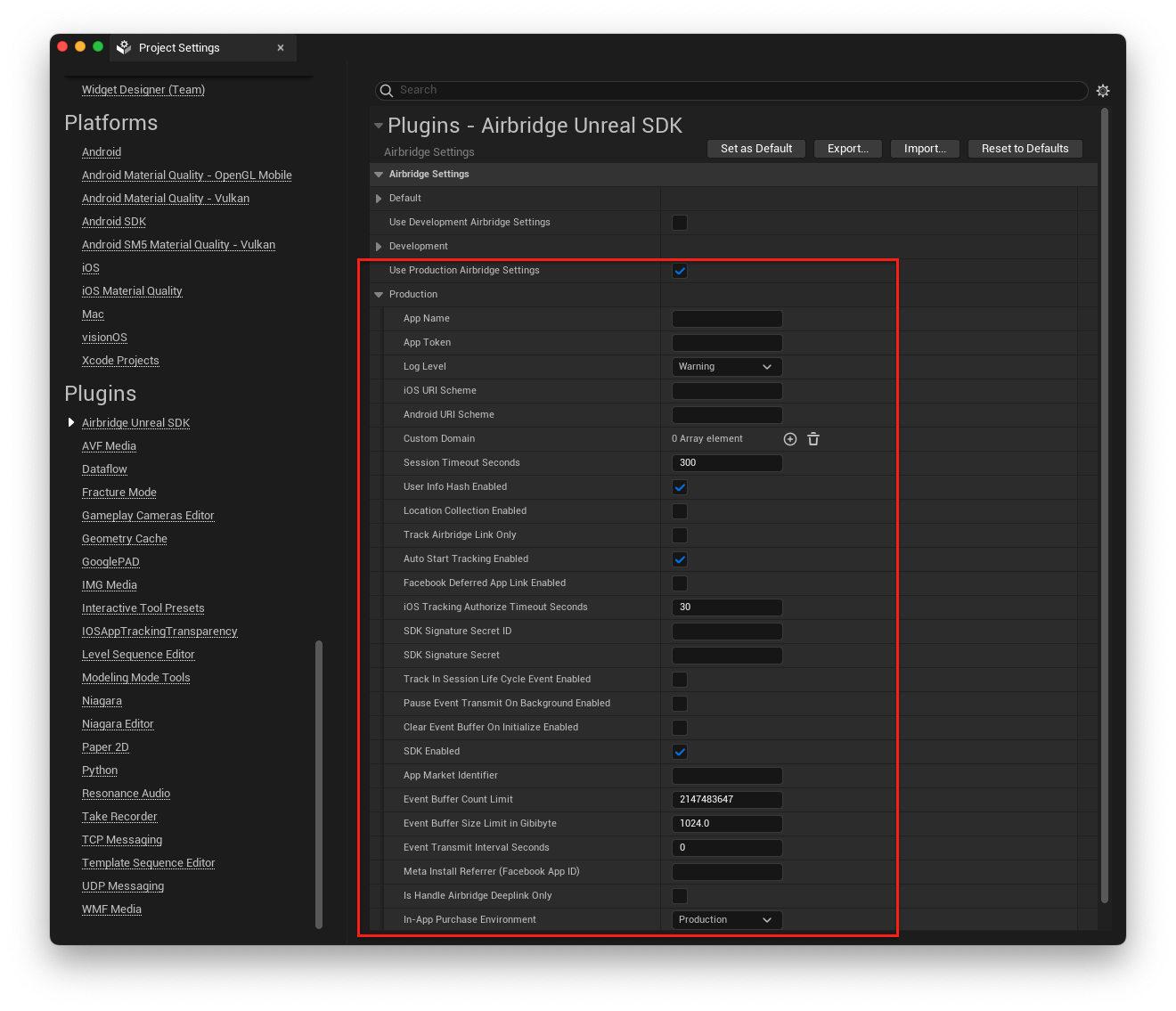
Task: Uncheck Use Production Airbridge Settings
Action: [x=680, y=271]
